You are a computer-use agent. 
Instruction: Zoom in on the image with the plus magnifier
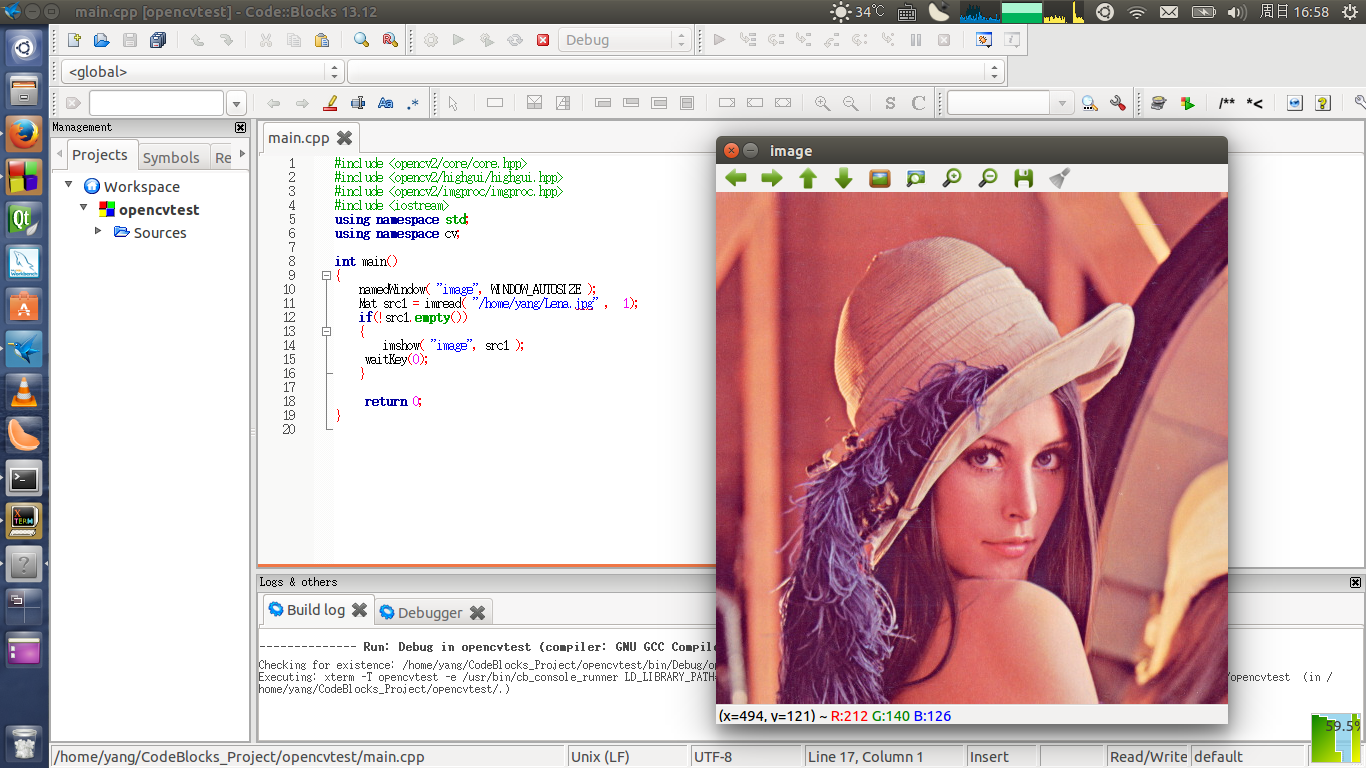pyautogui.click(x=952, y=178)
